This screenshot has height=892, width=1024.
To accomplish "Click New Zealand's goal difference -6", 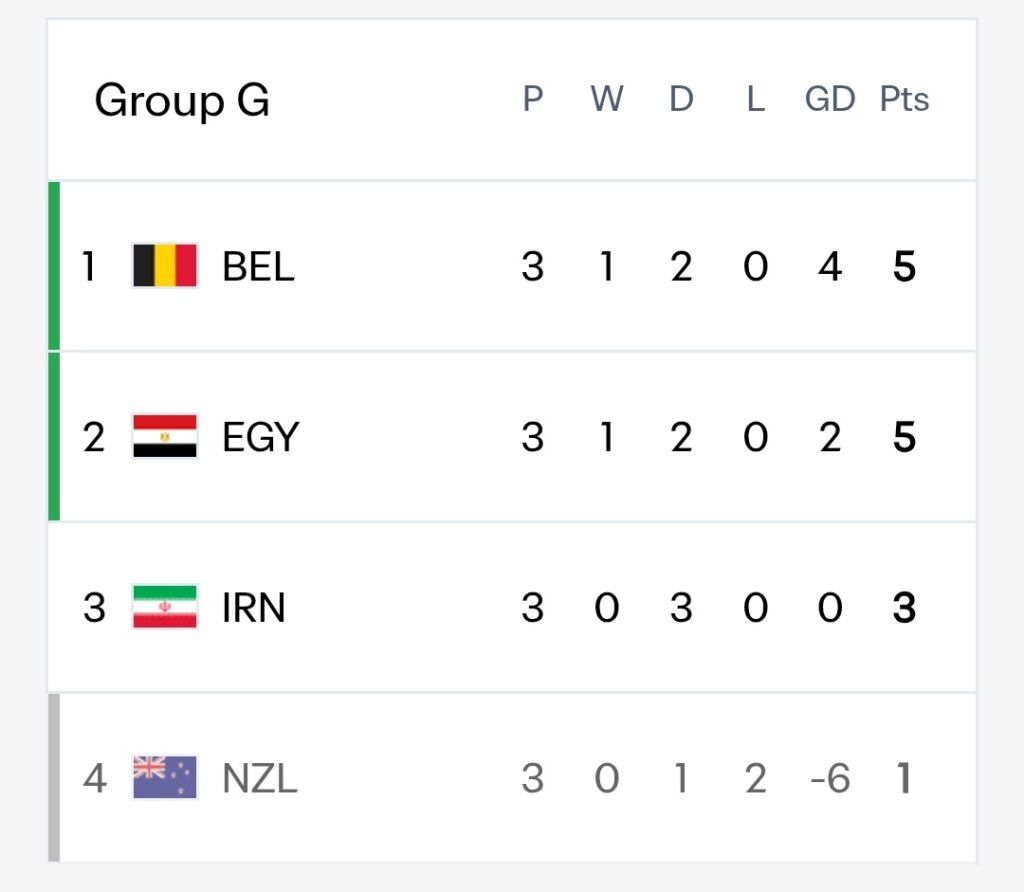I will pos(830,778).
